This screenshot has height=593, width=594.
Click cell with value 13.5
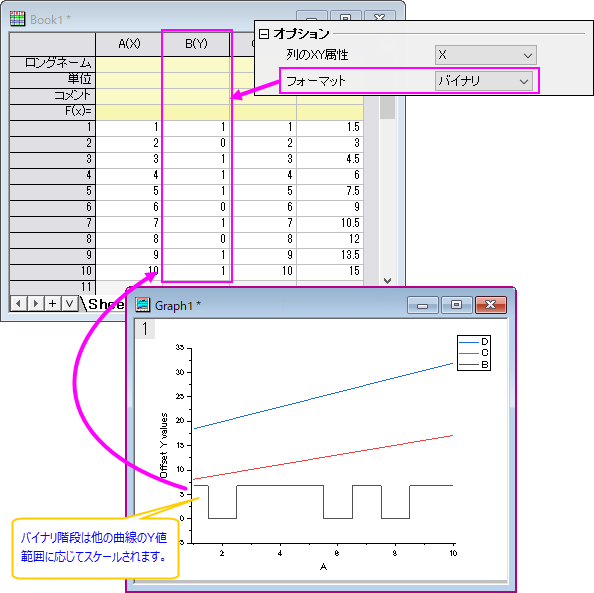pos(330,255)
